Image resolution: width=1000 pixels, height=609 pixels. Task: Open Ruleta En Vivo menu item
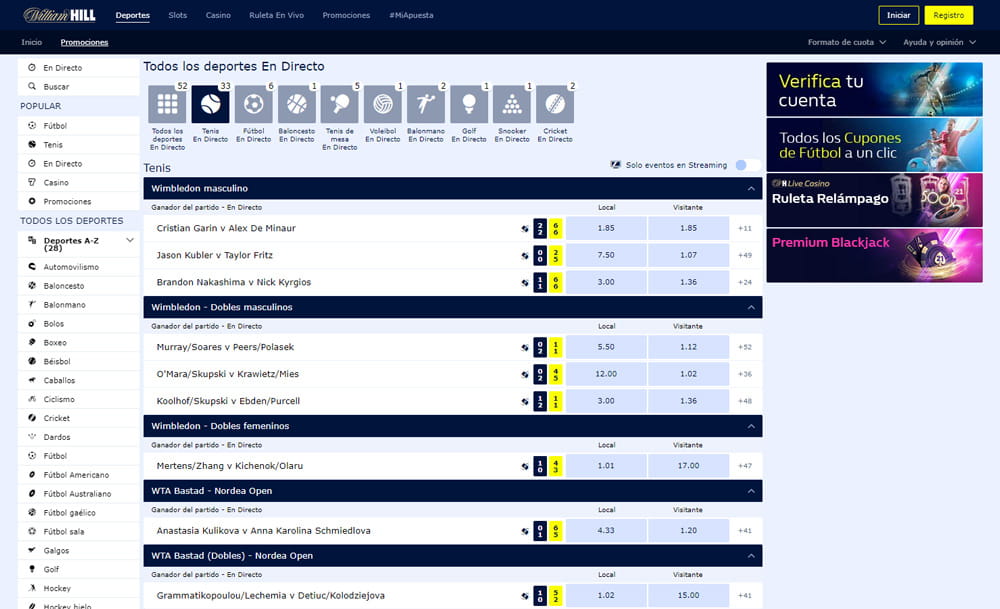pos(276,15)
